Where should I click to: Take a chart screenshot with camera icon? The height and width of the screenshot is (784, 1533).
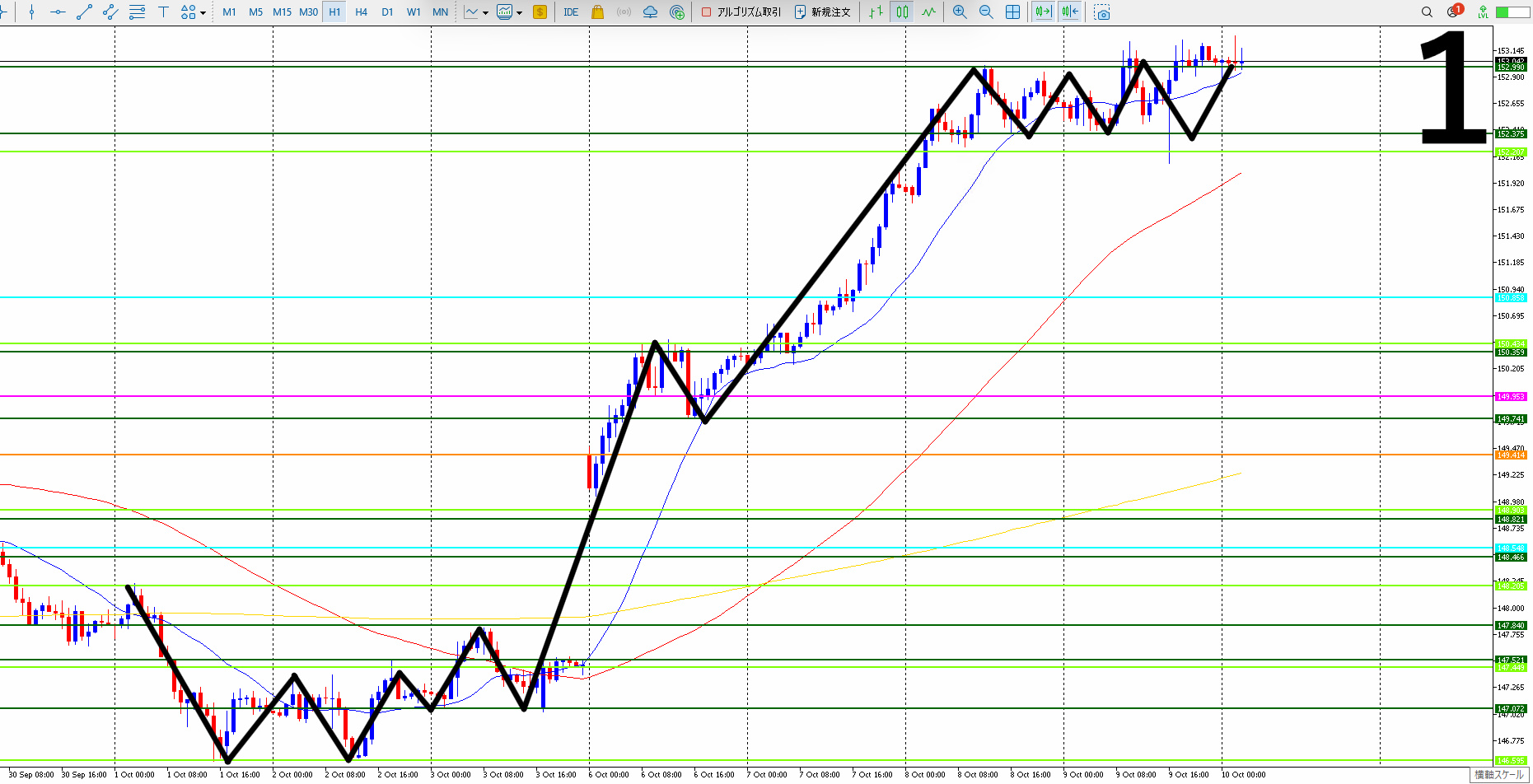pos(1102,12)
